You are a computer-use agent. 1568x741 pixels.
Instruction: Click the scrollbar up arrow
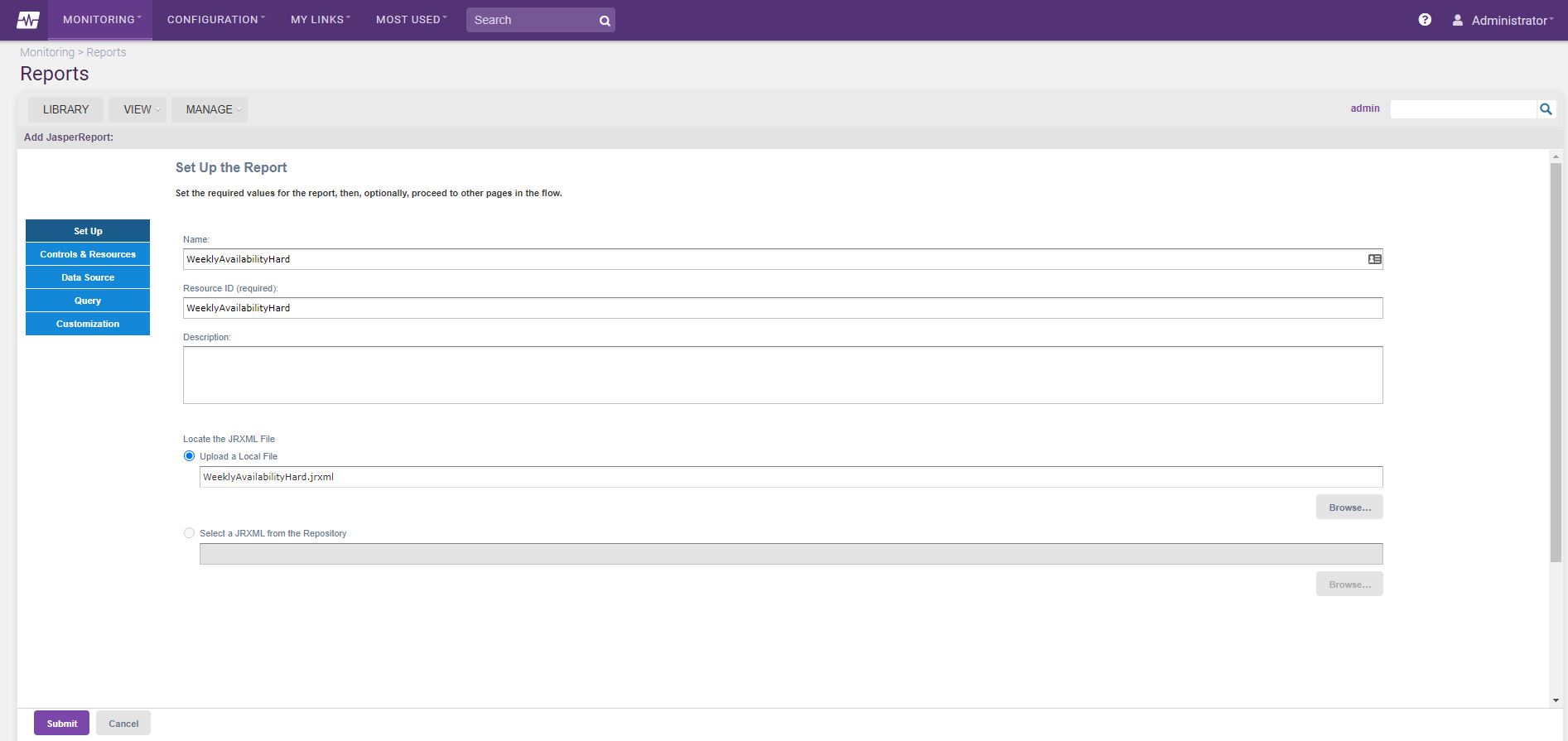(1556, 156)
